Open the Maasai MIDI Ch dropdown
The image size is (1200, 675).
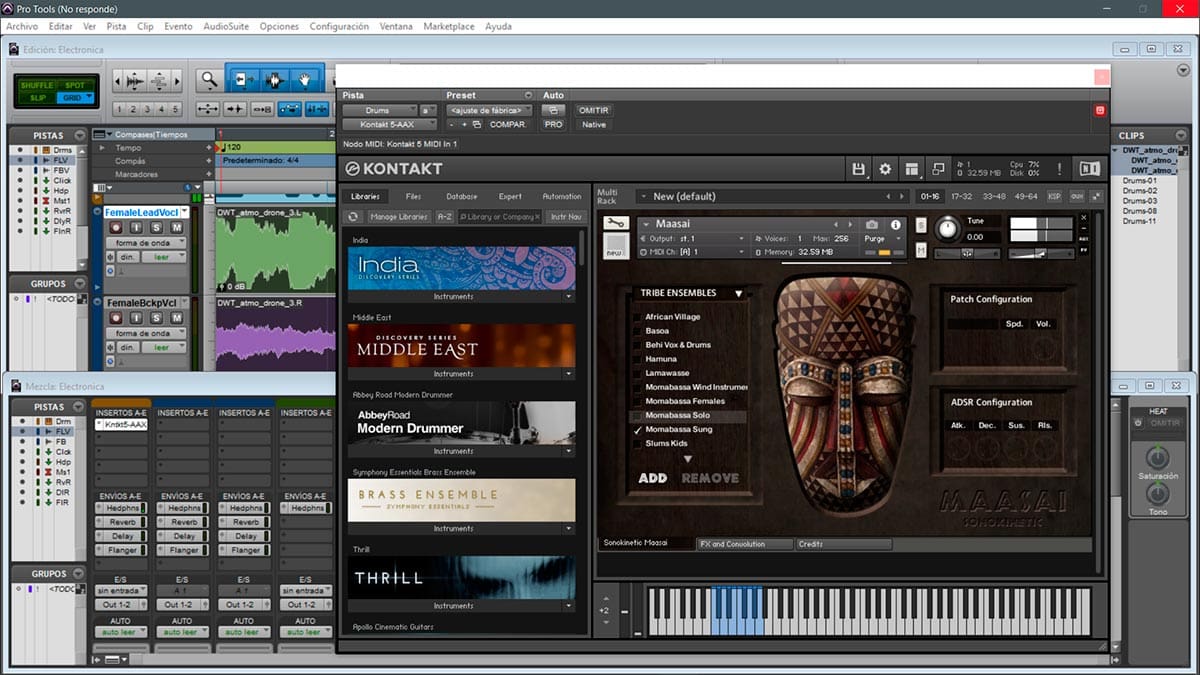click(x=693, y=252)
